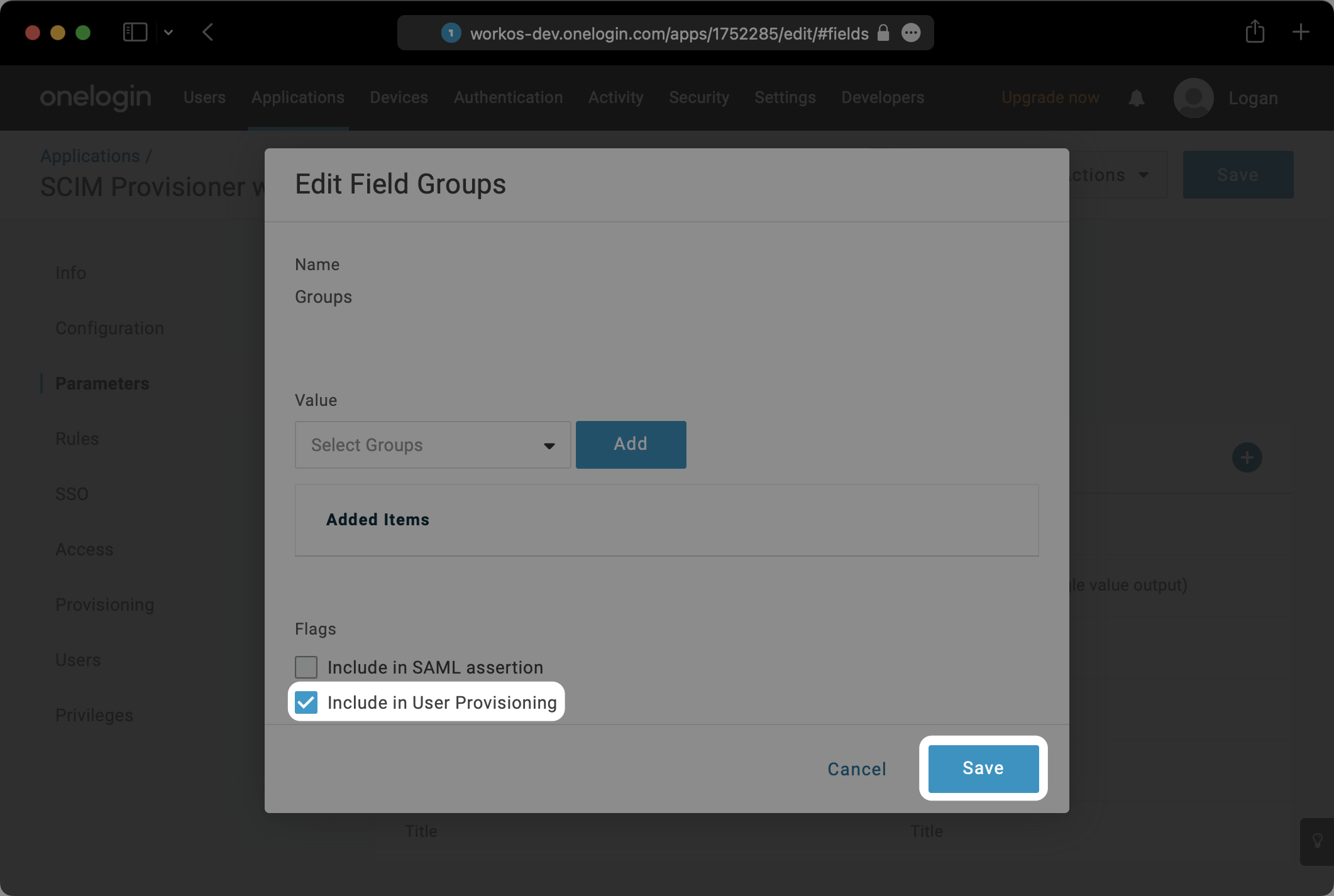The height and width of the screenshot is (896, 1334).
Task: Select Provisioning in the left sidebar
Action: coord(105,604)
